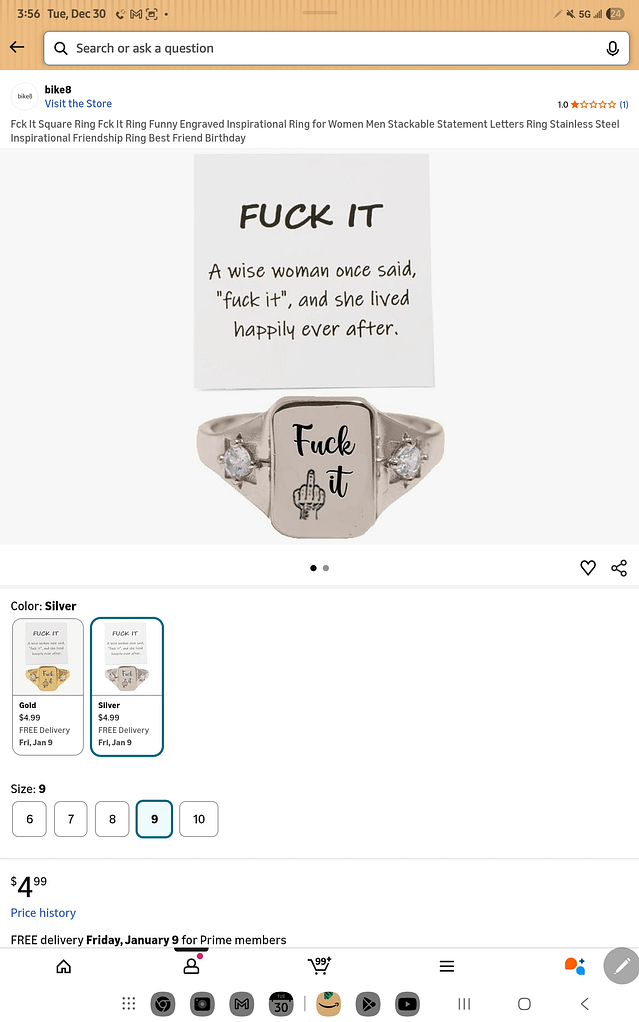Select ring size 6
The image size is (639, 1022).
point(29,819)
